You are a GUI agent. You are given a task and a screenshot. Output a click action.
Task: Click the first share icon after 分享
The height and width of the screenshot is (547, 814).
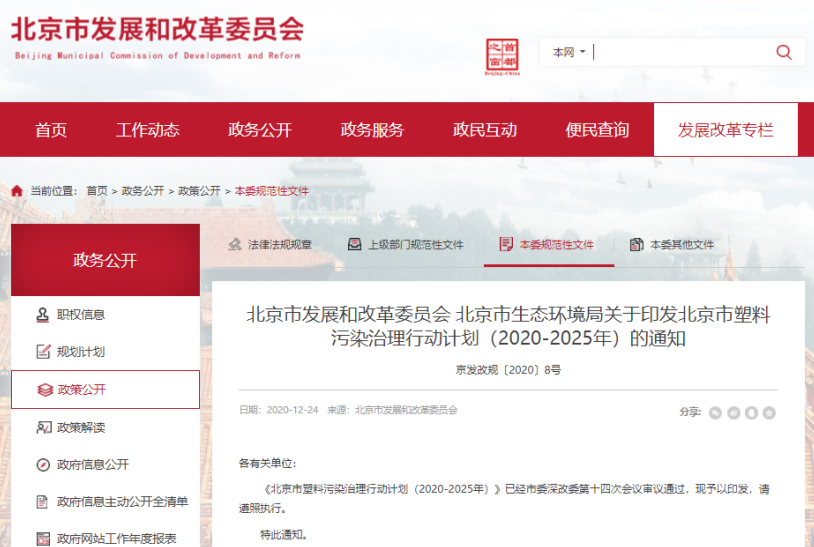(x=715, y=413)
